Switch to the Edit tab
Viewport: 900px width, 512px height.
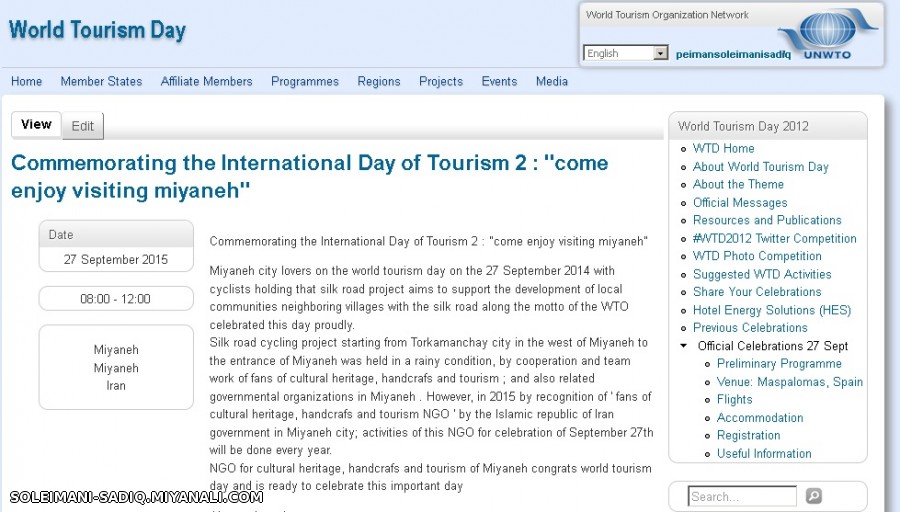83,126
